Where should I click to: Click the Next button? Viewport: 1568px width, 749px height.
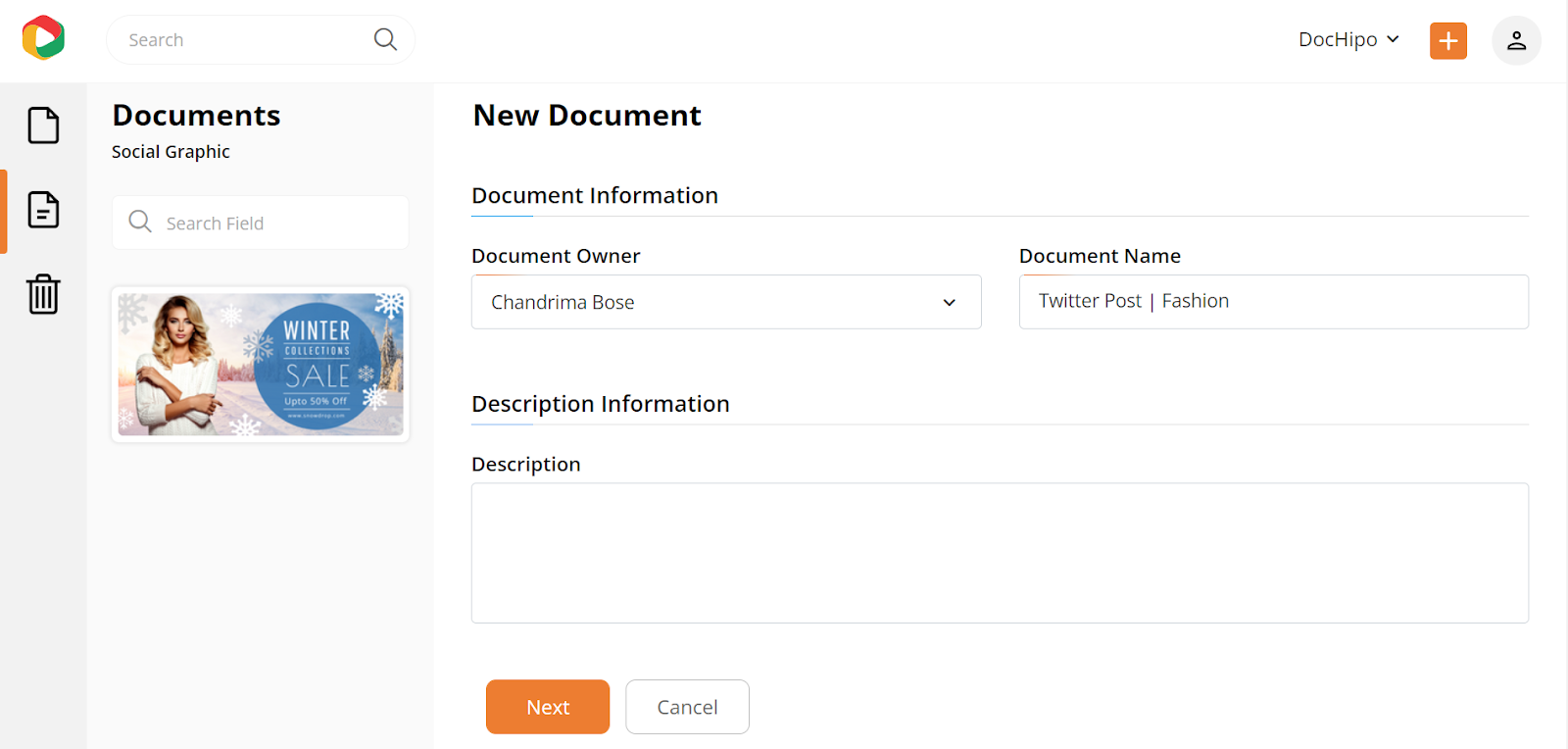(x=548, y=707)
